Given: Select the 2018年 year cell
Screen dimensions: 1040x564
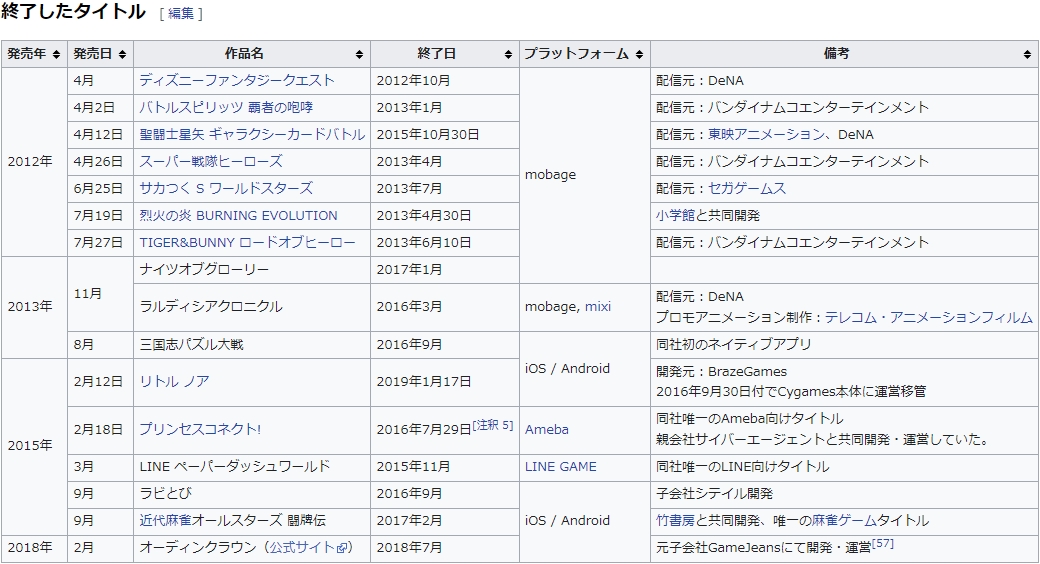Looking at the screenshot, I should click(x=34, y=548).
